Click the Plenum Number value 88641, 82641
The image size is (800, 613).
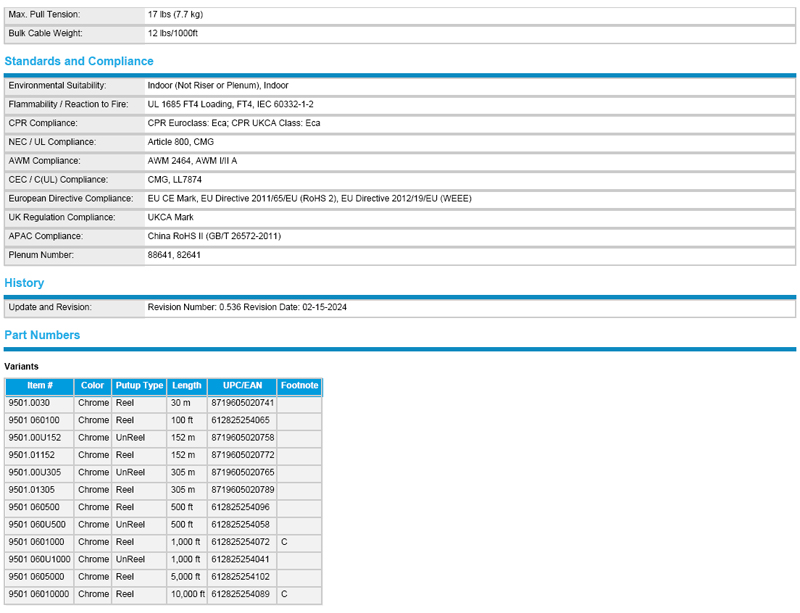tap(174, 255)
